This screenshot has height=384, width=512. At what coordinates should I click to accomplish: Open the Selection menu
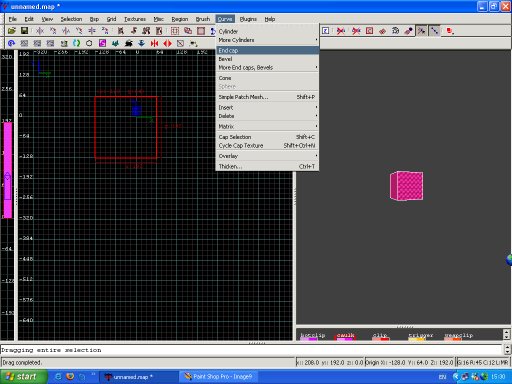(x=71, y=19)
